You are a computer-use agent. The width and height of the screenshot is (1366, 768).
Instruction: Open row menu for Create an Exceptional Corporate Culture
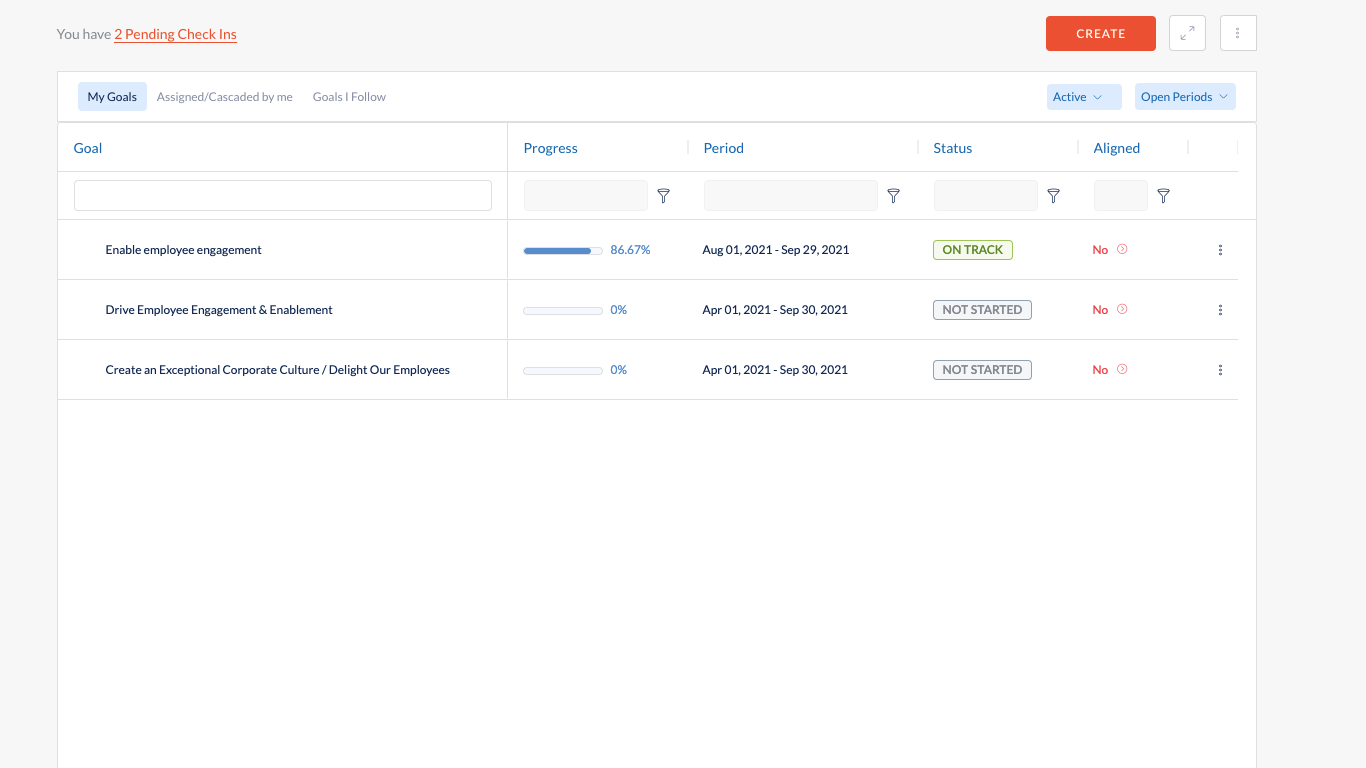tap(1220, 370)
